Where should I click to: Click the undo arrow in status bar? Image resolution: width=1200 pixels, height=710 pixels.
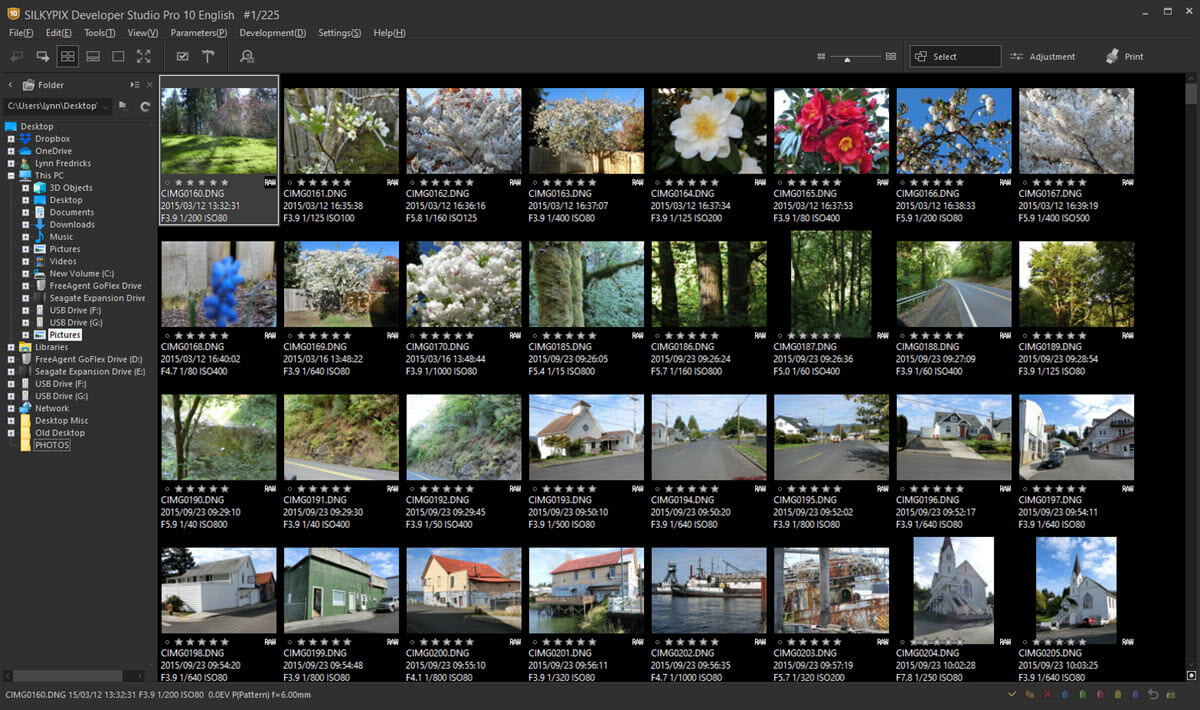pos(1154,694)
